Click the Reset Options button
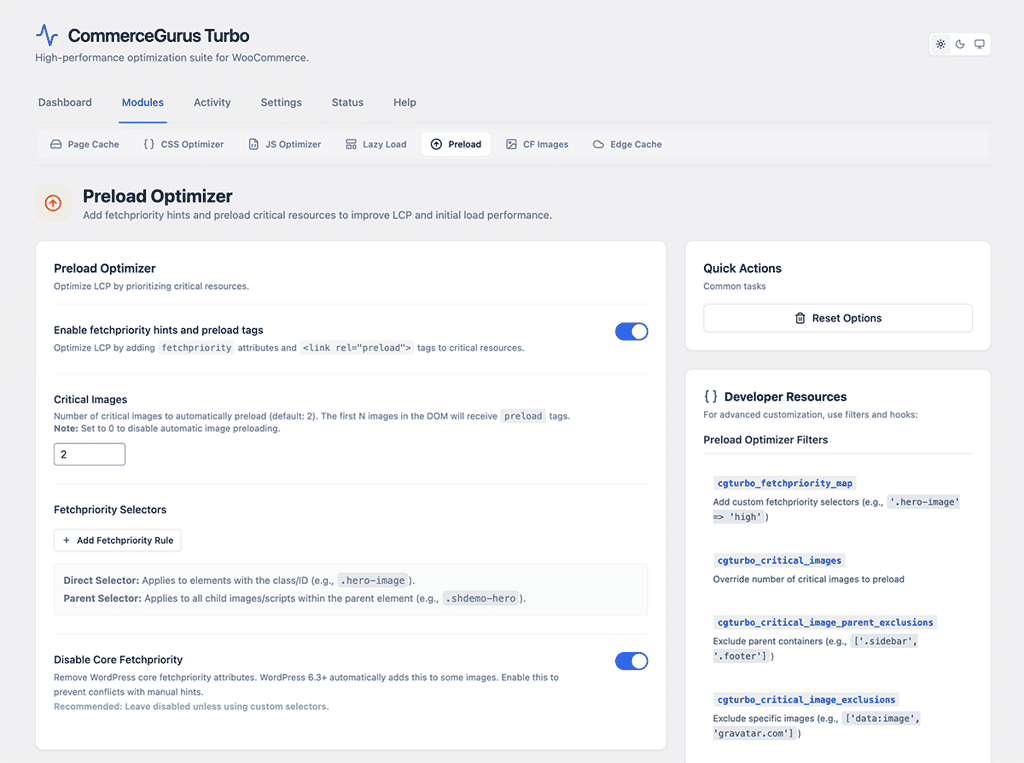Screen dimensions: 1024x763 838,318
